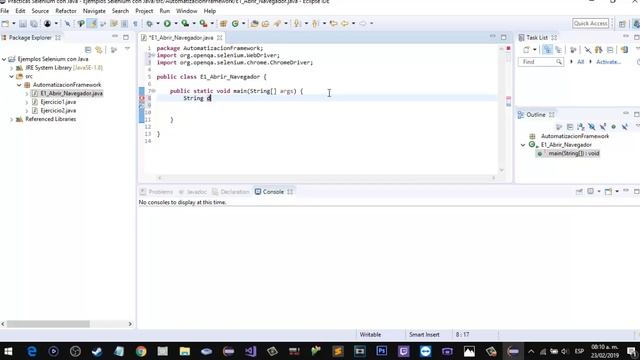Click the Find field in Task List
The image size is (640, 360).
[540, 62]
